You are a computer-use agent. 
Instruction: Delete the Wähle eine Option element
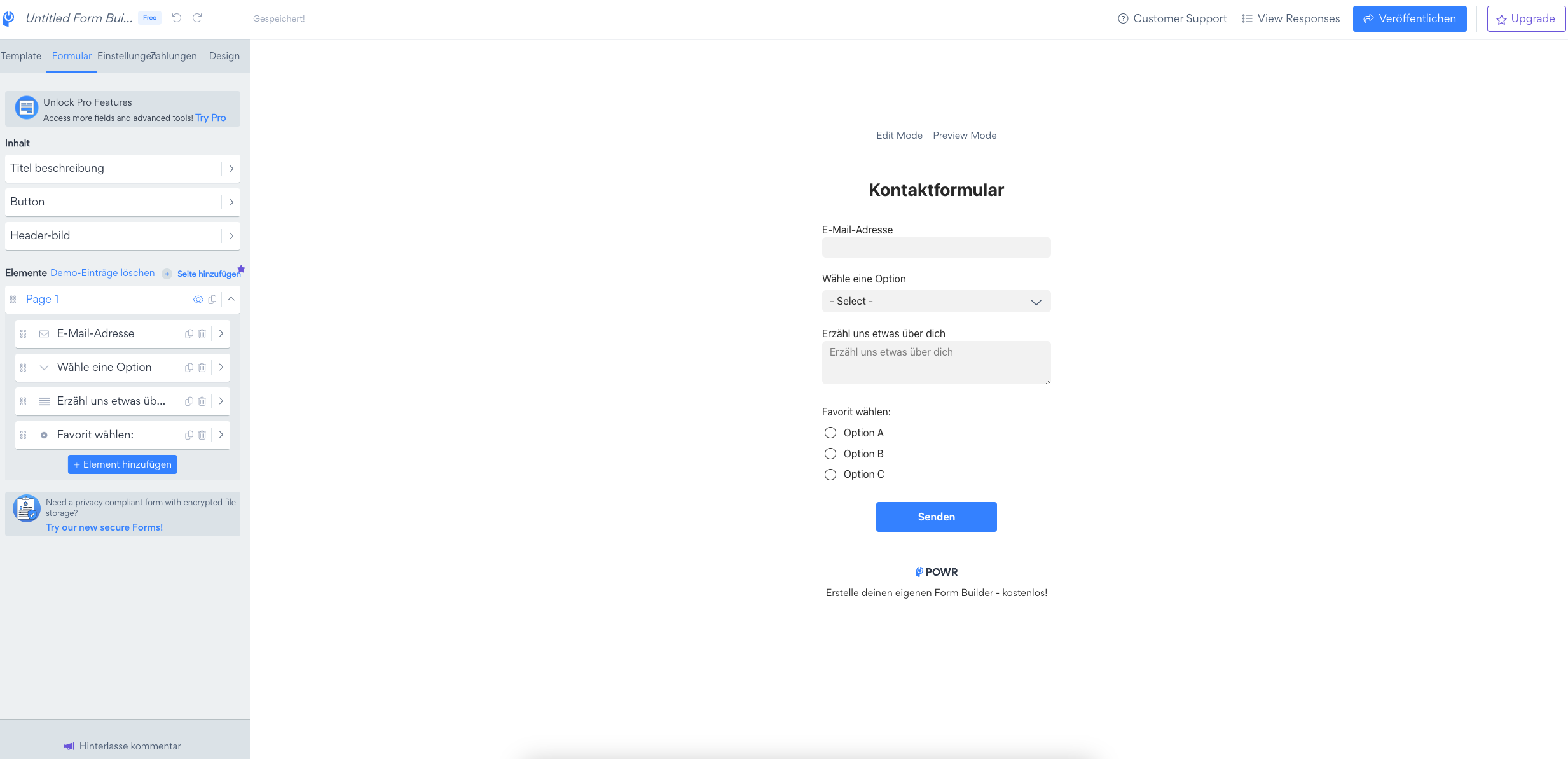click(x=202, y=367)
